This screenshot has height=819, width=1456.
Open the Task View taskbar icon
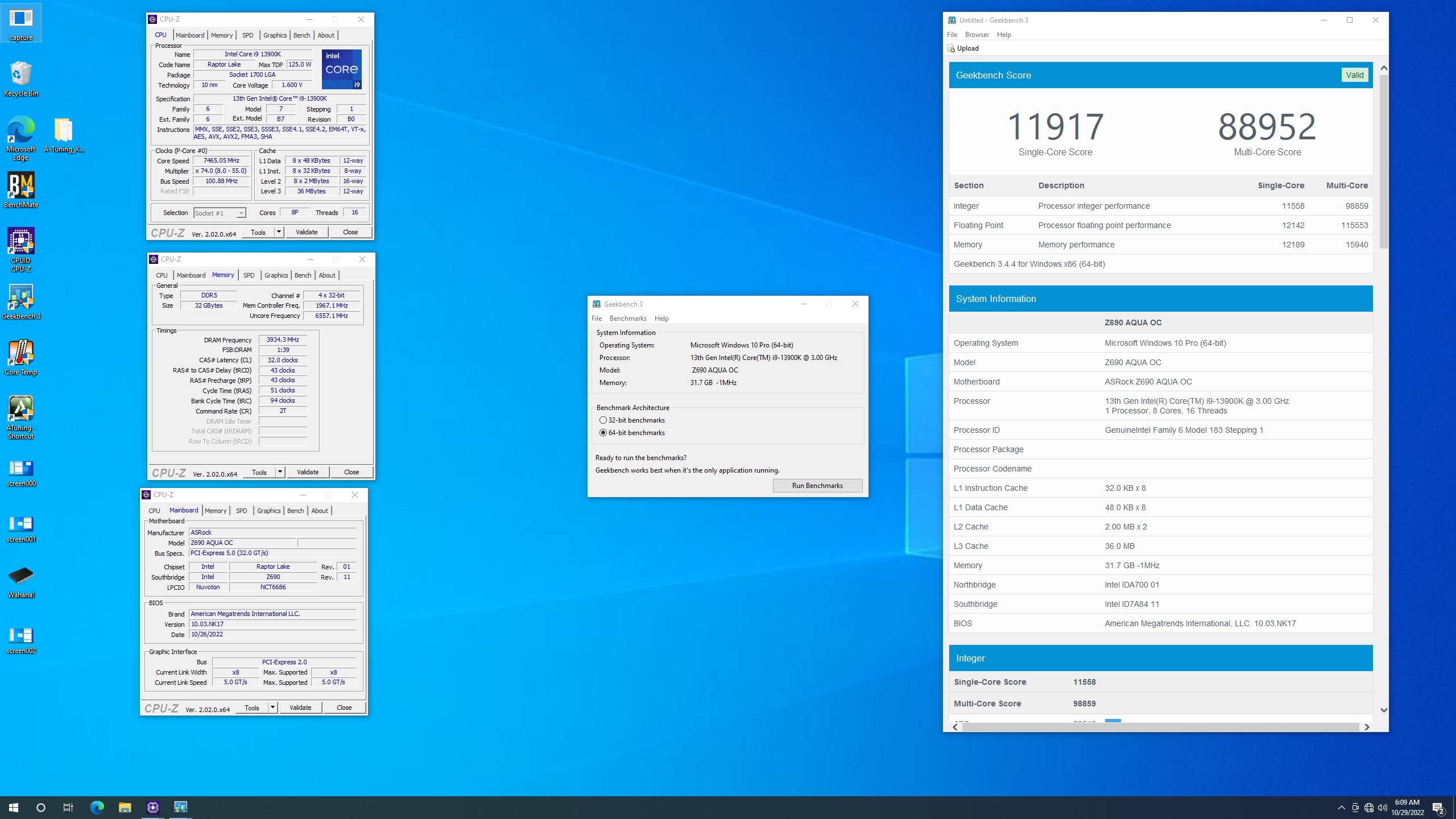pyautogui.click(x=68, y=807)
